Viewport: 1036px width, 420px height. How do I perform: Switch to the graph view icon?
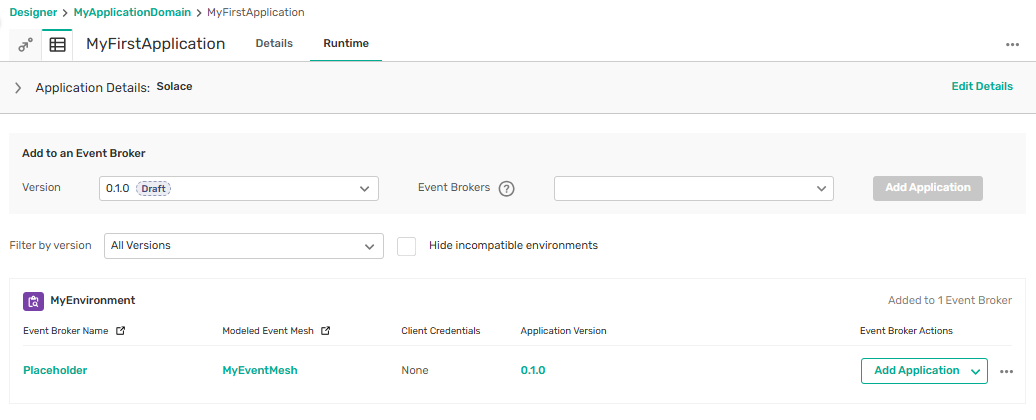pyautogui.click(x=25, y=45)
